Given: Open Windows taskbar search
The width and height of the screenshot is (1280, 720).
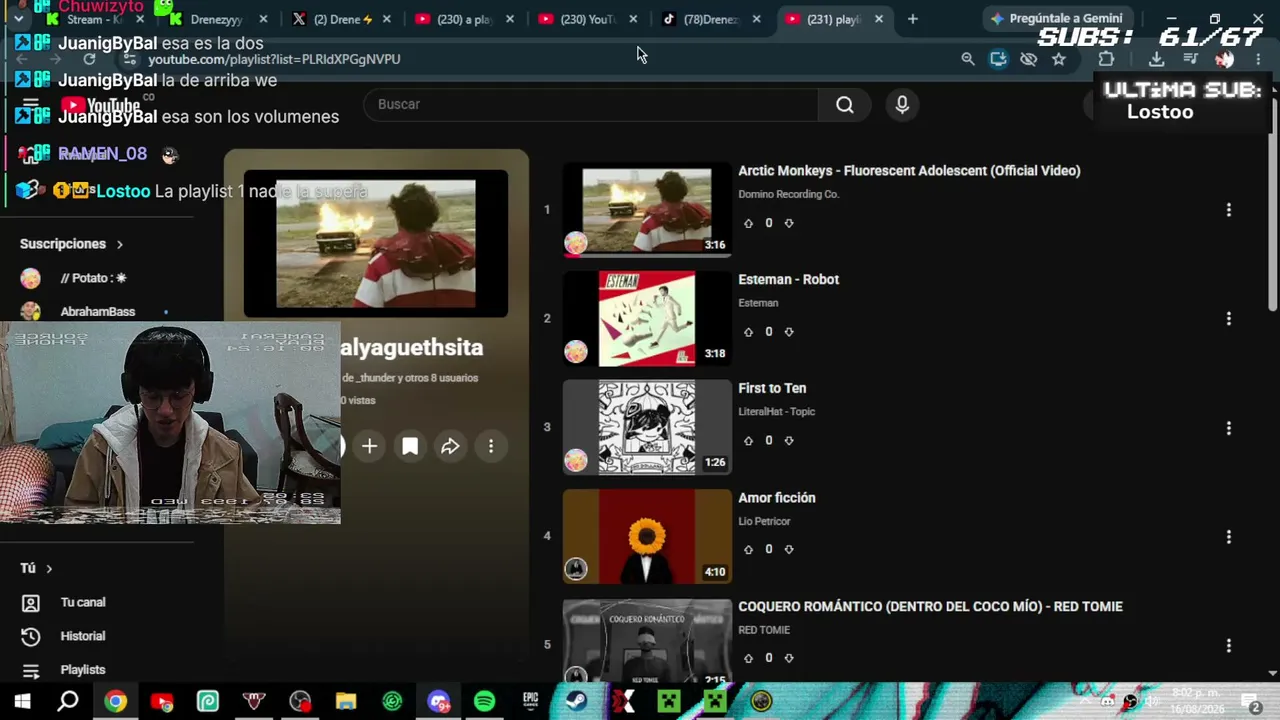Looking at the screenshot, I should click(x=68, y=701).
